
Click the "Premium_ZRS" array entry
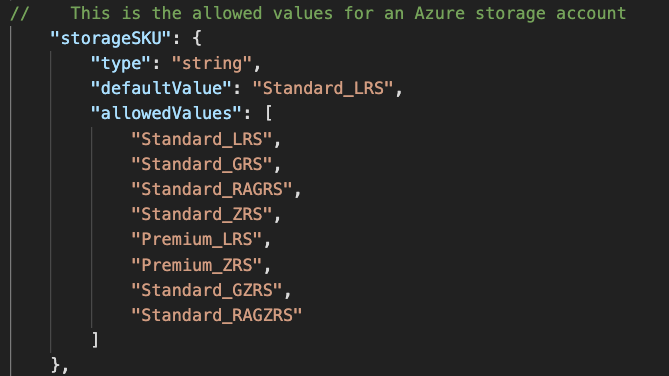tap(196, 265)
